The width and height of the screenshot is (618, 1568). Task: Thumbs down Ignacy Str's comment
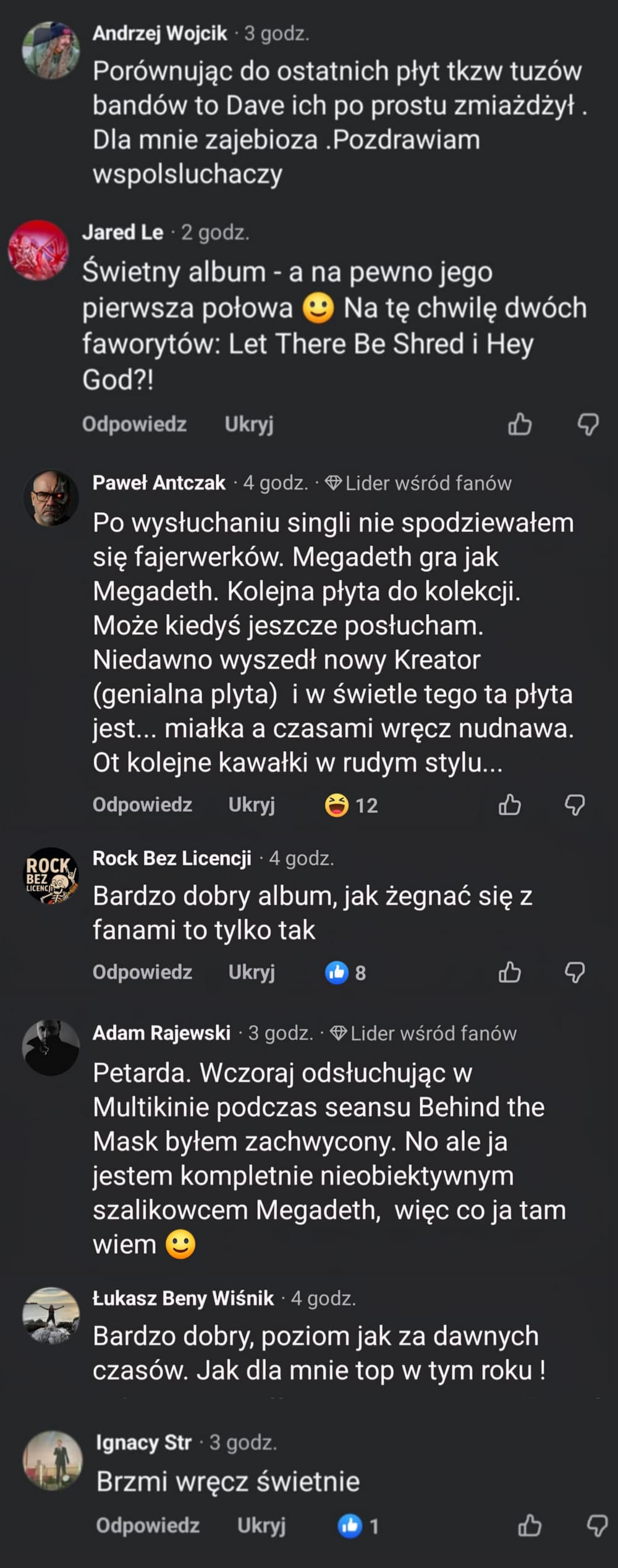click(597, 1526)
